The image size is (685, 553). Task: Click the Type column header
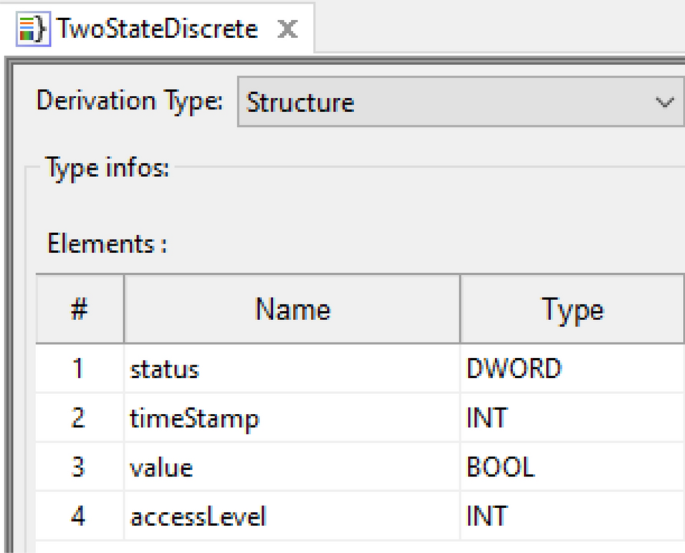point(572,310)
